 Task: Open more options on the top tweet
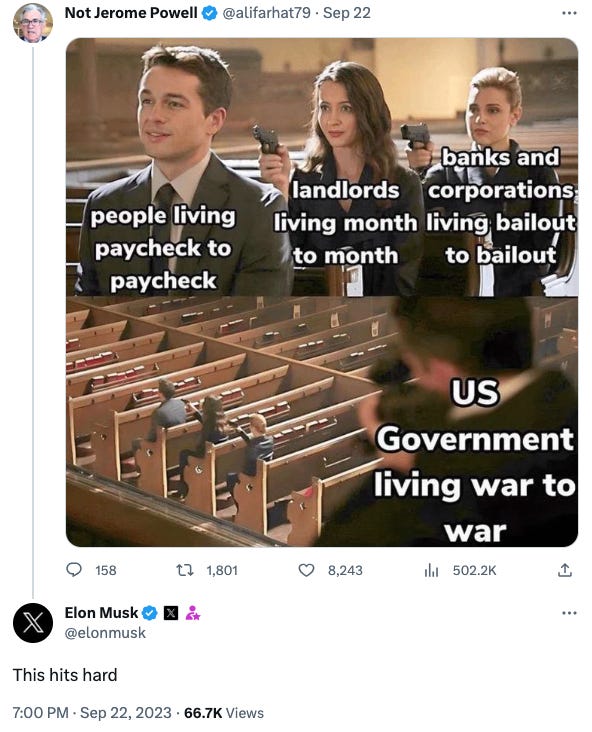coord(569,13)
